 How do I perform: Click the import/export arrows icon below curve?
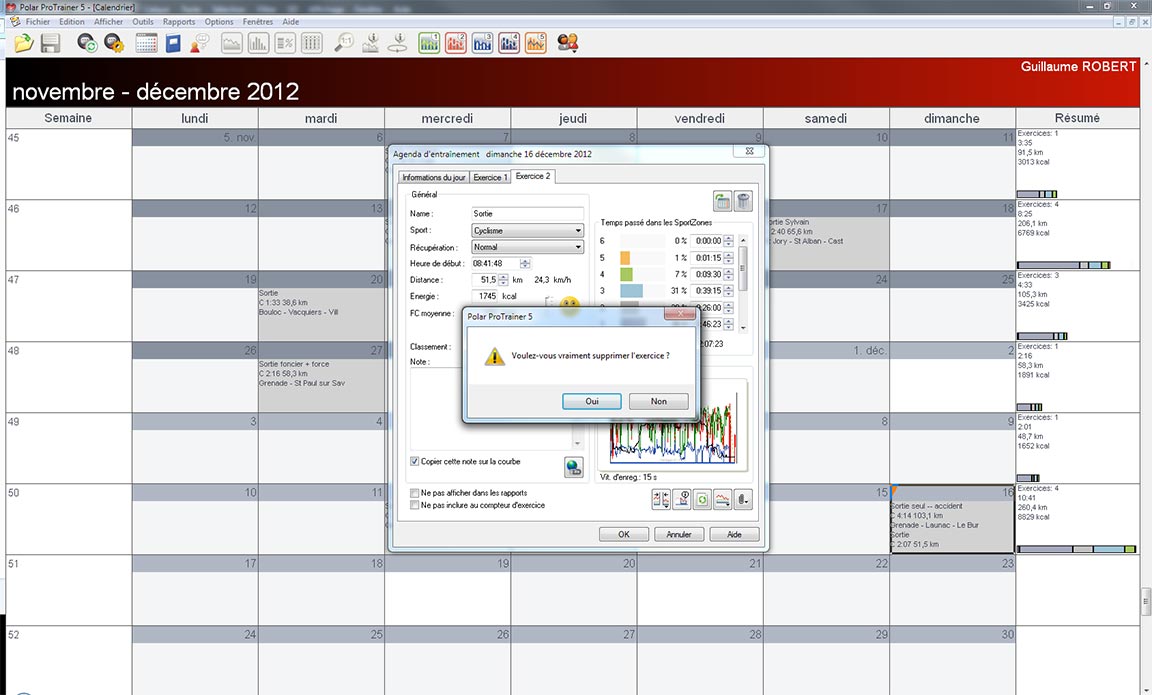tap(660, 500)
